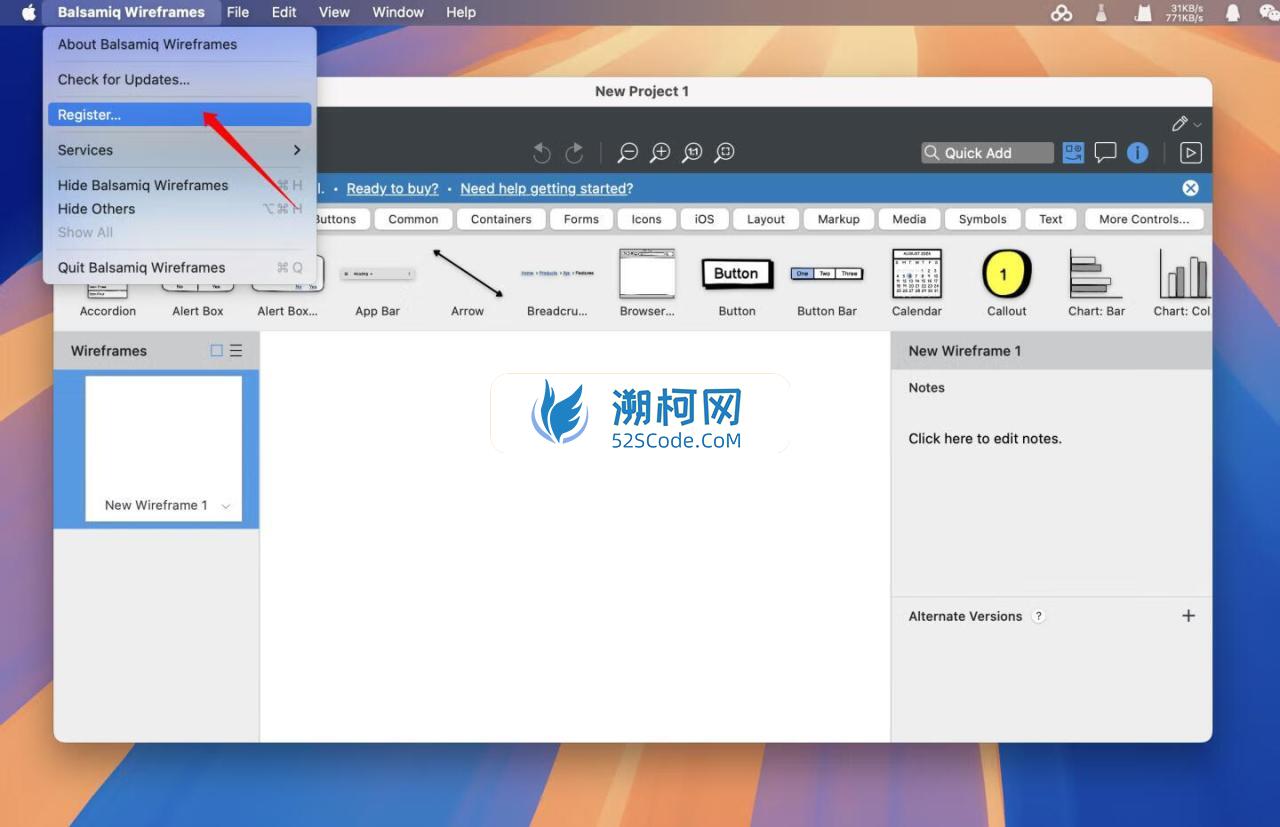Switch wireframes list to thumbnail view
Image resolution: width=1280 pixels, height=827 pixels.
(217, 350)
